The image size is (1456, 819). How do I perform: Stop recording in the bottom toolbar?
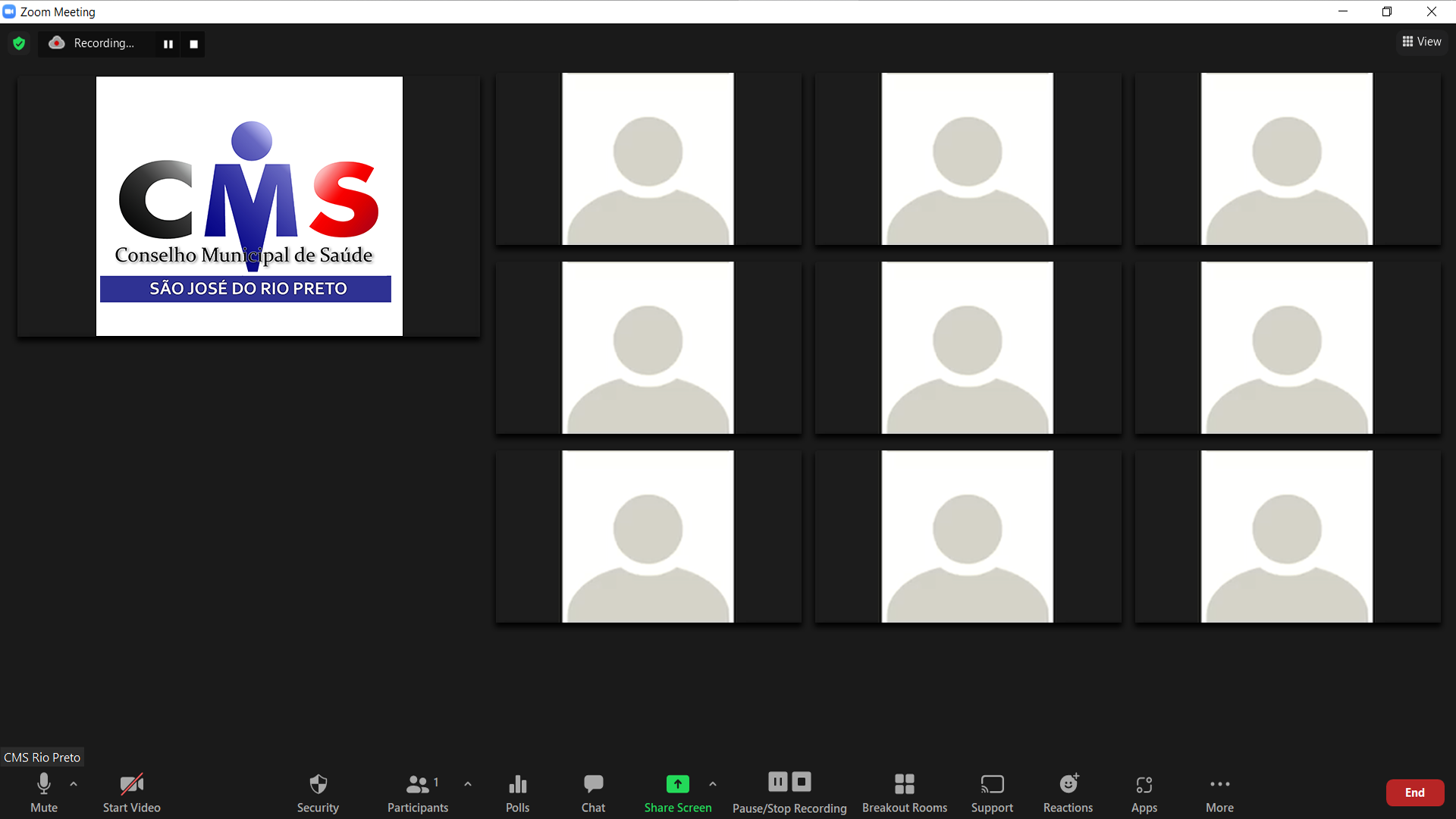point(802,782)
